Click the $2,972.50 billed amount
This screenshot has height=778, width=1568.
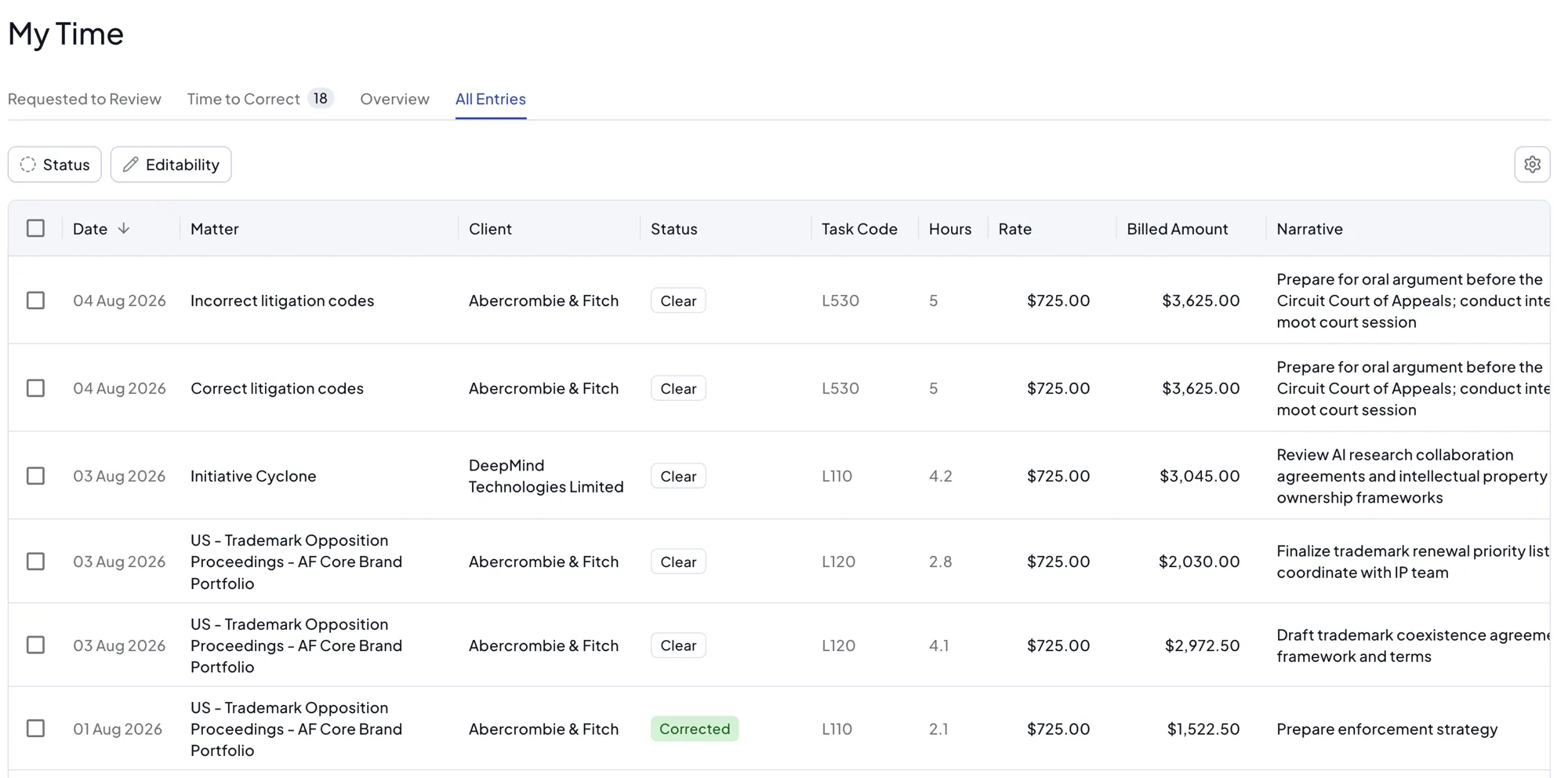point(1203,645)
